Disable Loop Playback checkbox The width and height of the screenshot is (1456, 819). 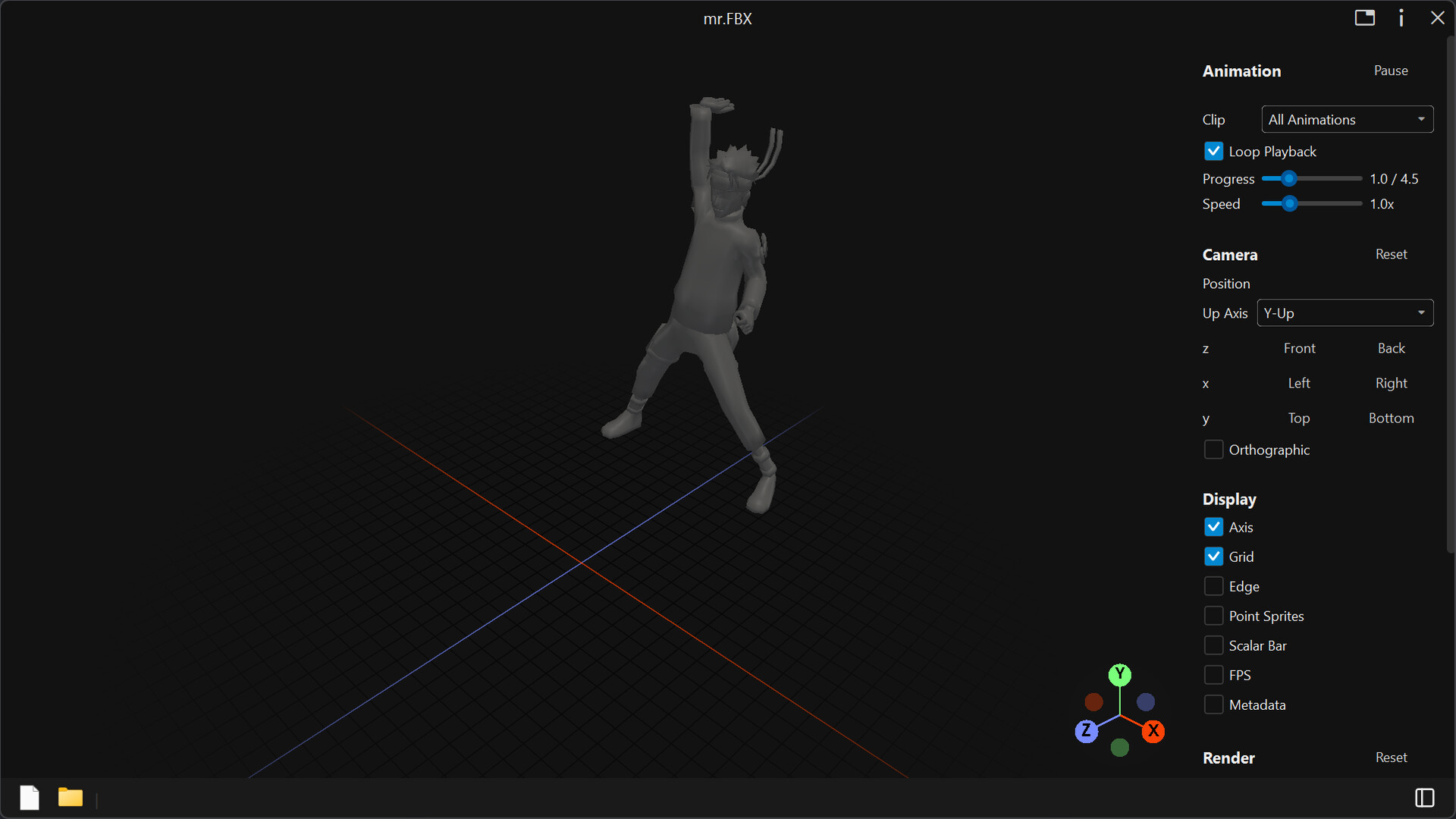pos(1214,152)
